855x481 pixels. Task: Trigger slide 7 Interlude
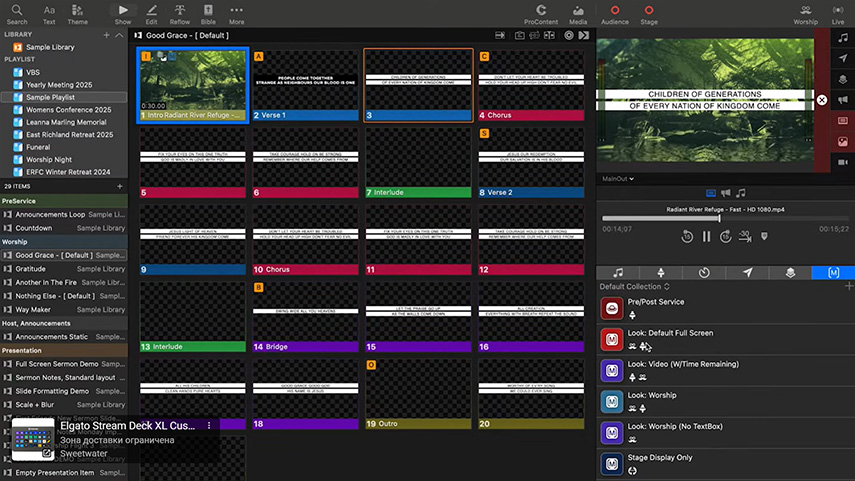(x=418, y=162)
